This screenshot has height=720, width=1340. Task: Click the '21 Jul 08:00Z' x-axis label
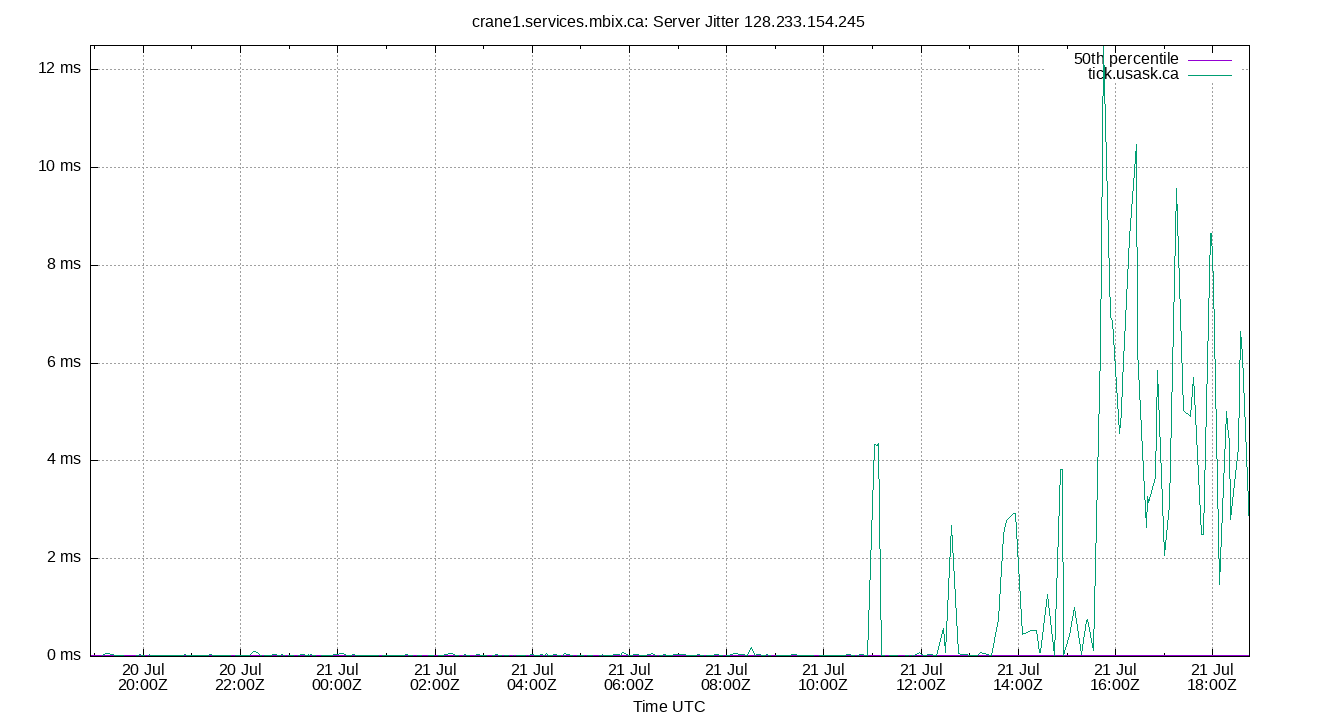pyautogui.click(x=726, y=677)
